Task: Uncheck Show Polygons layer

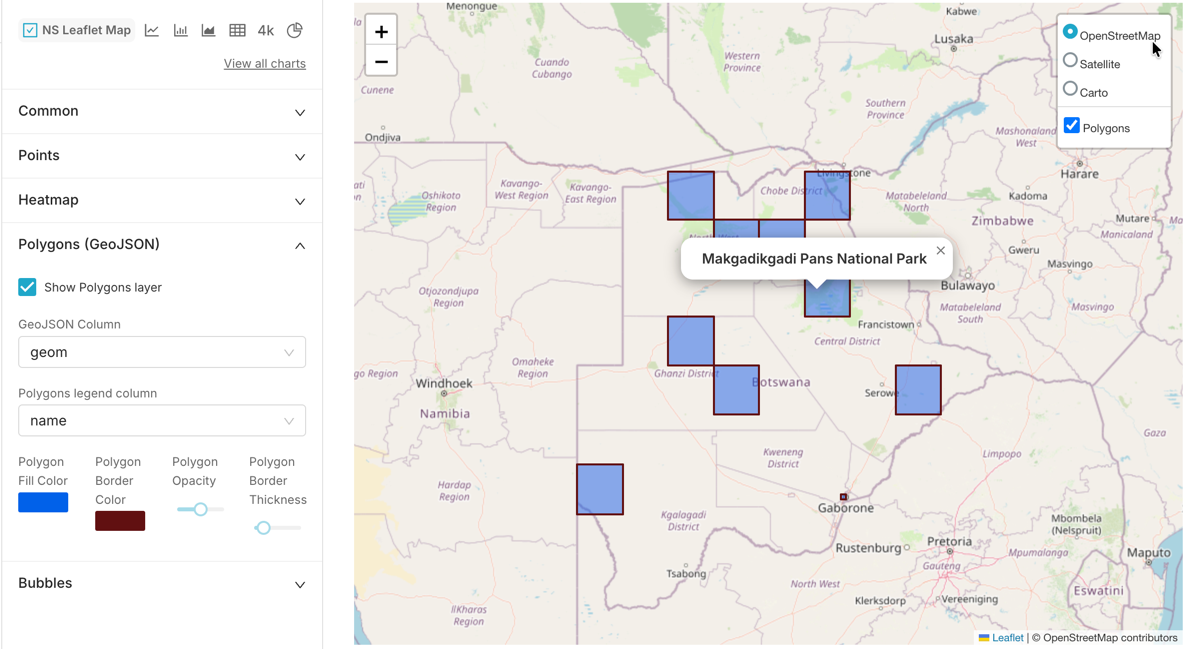Action: click(27, 287)
